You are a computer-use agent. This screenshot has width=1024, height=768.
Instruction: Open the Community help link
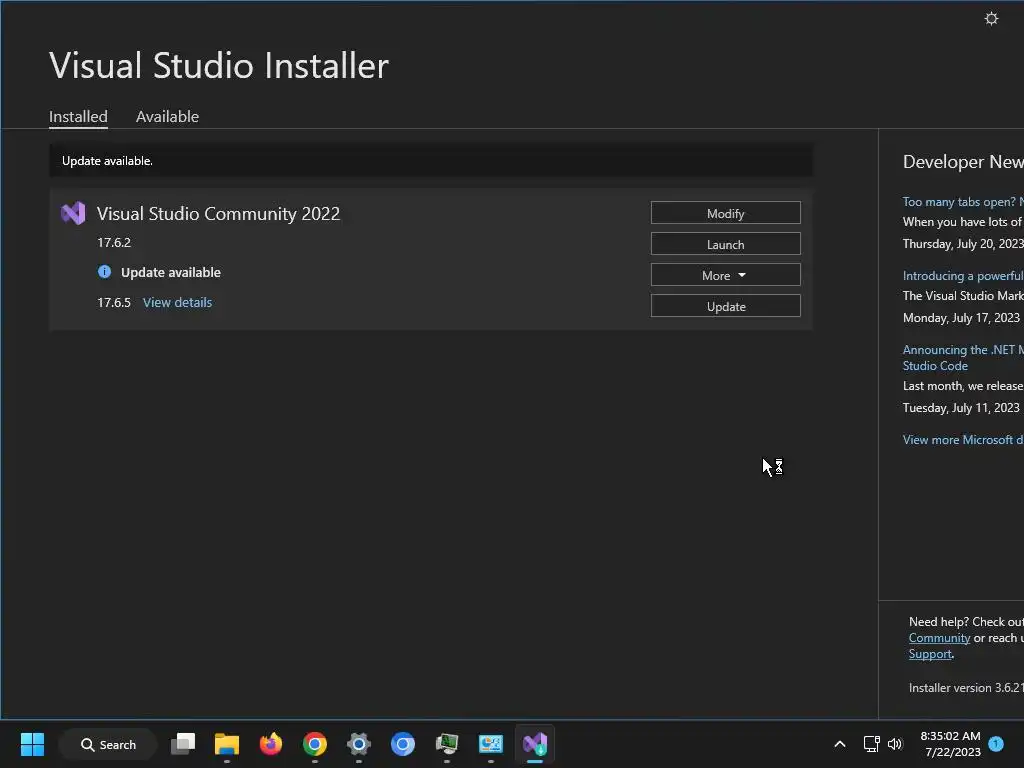[939, 638]
